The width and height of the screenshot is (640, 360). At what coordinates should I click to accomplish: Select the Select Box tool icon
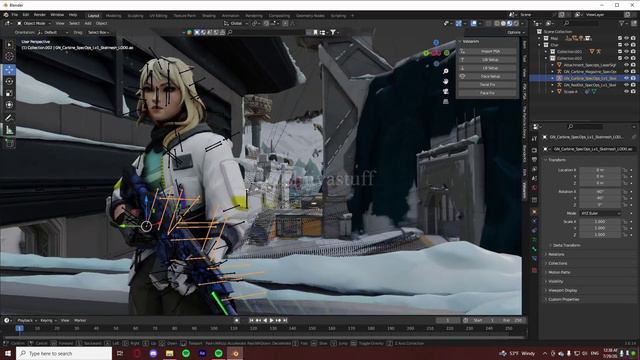pos(9,44)
